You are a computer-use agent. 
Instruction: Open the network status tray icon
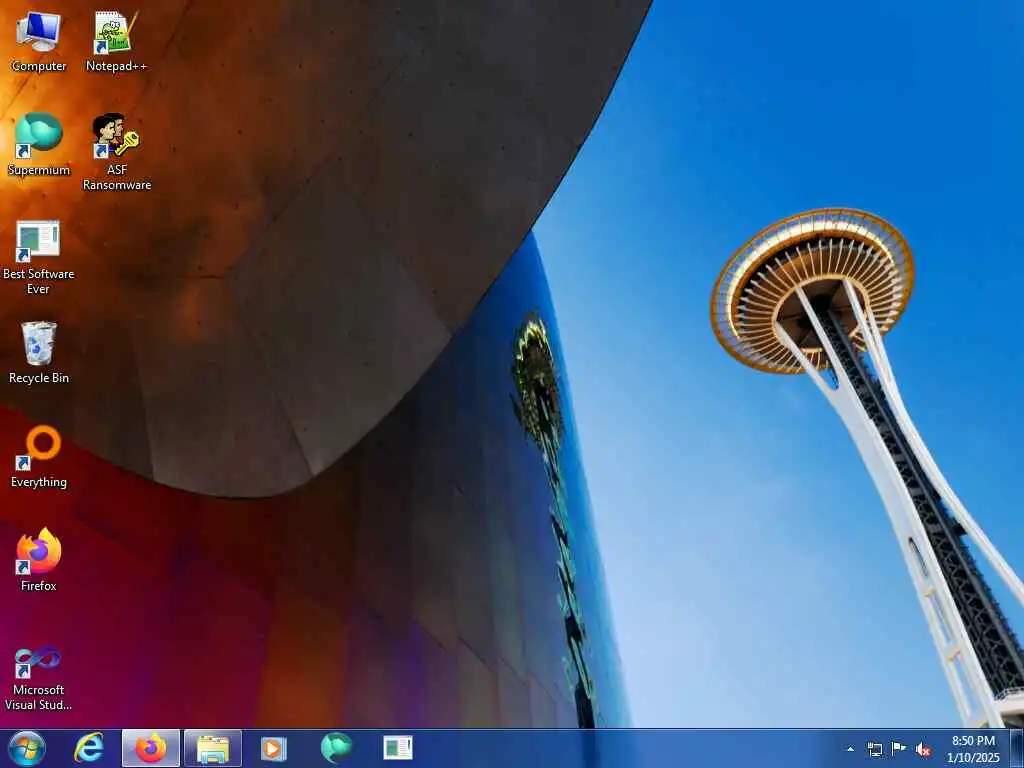pos(874,749)
